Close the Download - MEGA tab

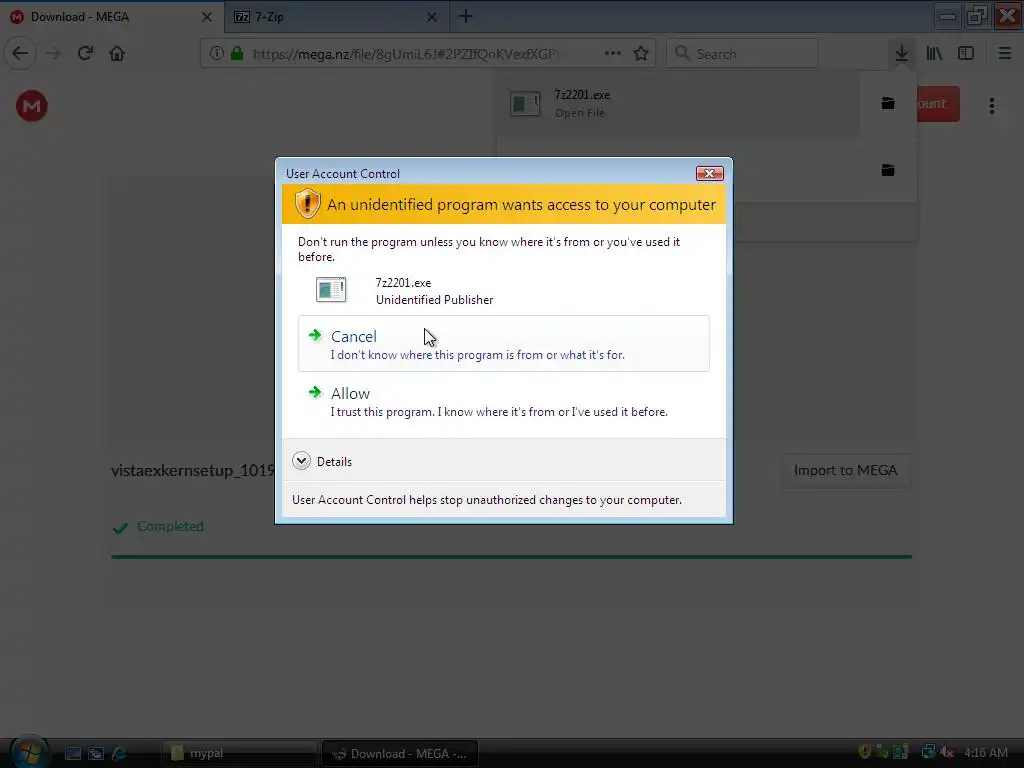click(206, 17)
